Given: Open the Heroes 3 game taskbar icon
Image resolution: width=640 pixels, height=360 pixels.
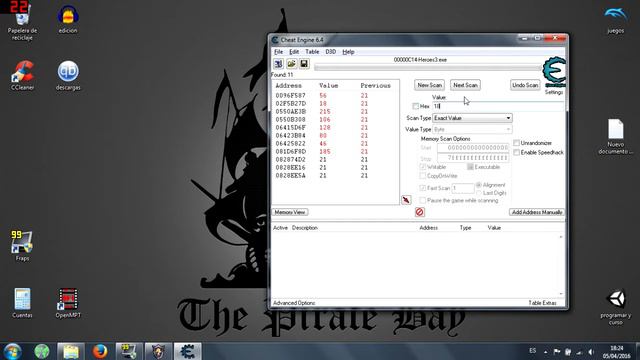Looking at the screenshot, I should (x=158, y=351).
